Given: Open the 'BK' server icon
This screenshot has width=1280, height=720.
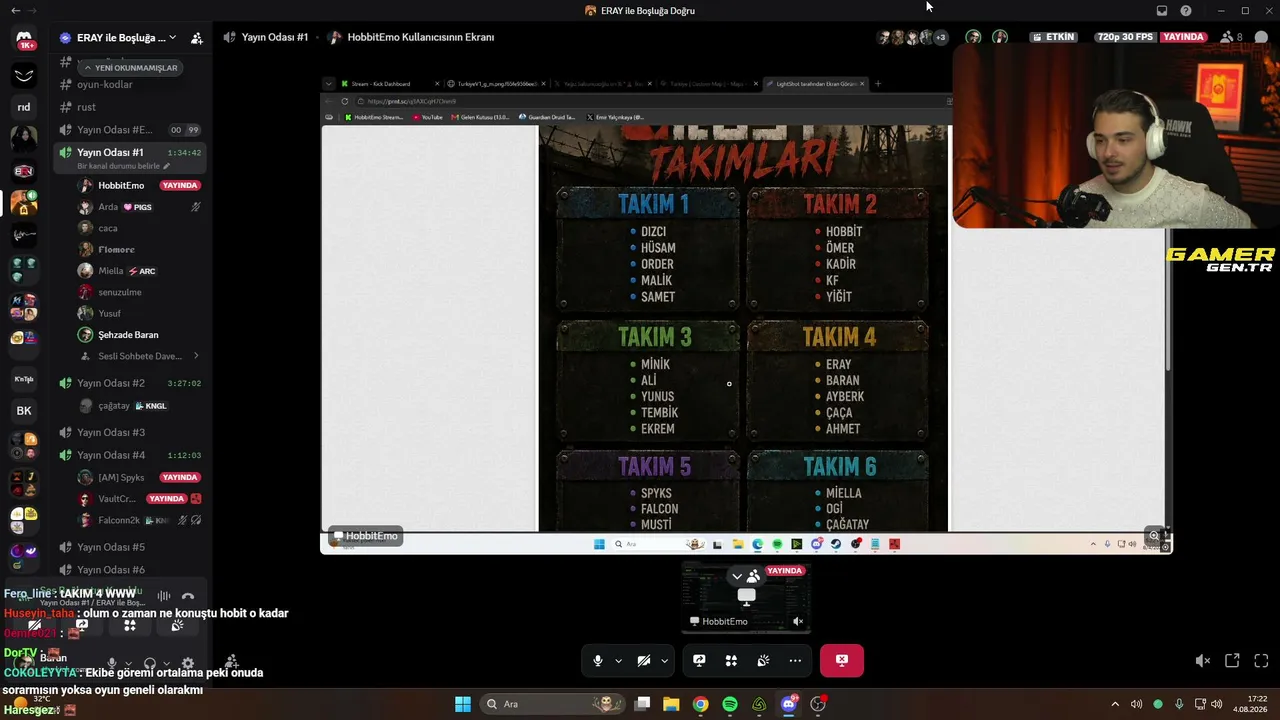Looking at the screenshot, I should (24, 410).
